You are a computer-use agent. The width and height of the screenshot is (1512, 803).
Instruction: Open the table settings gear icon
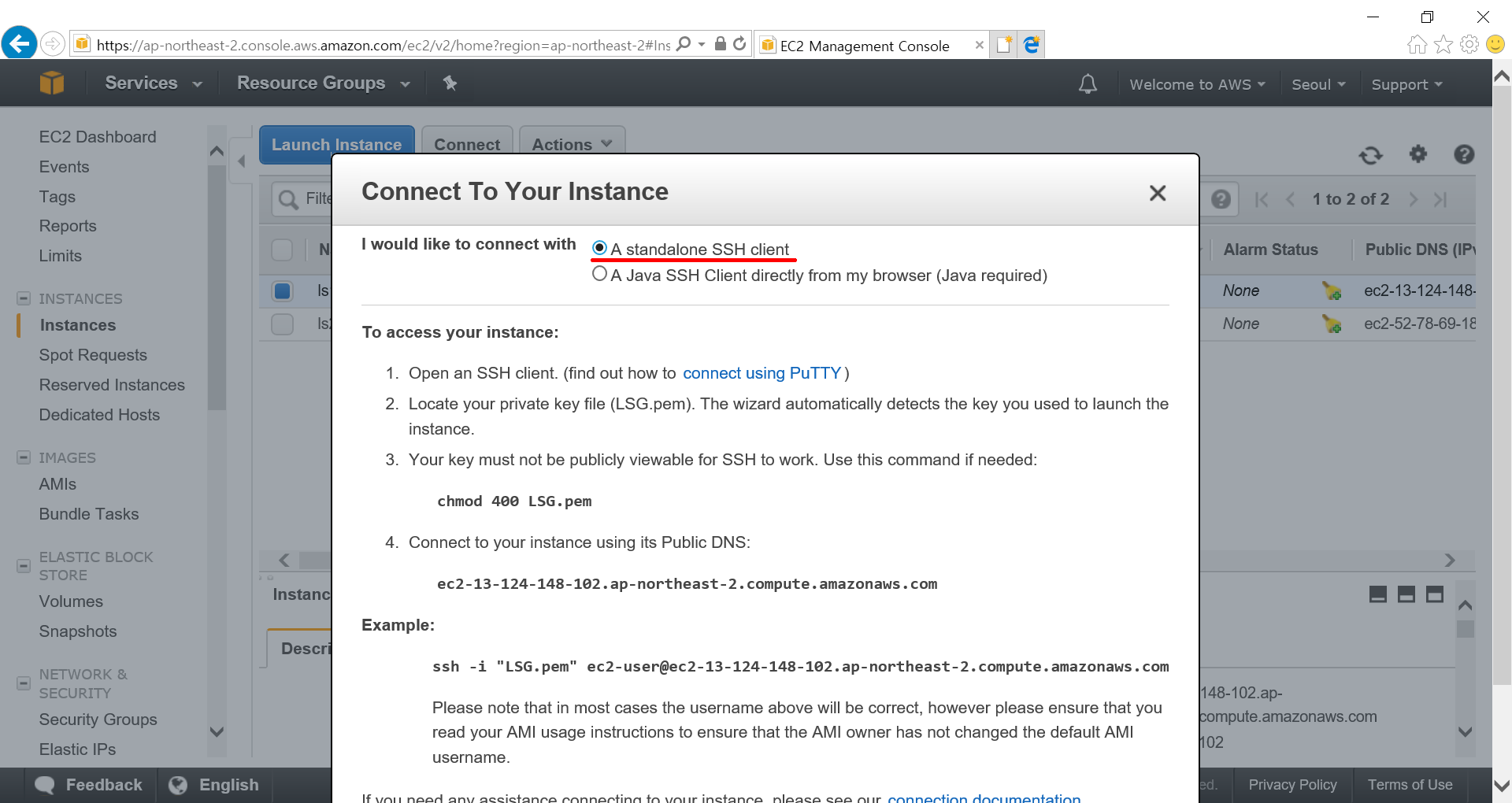[x=1417, y=154]
